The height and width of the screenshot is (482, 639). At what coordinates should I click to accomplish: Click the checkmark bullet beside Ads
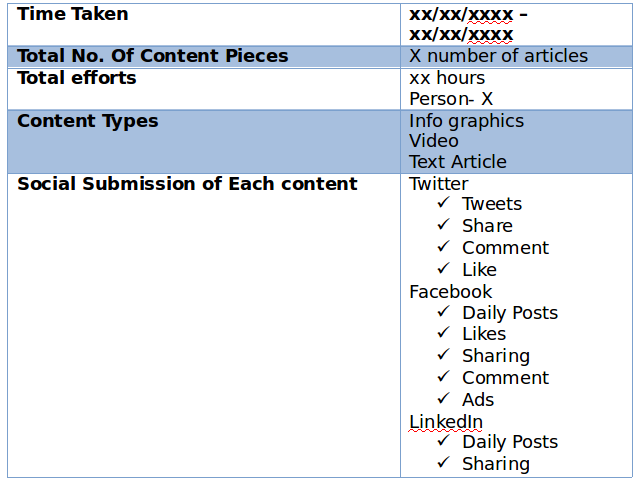pyautogui.click(x=443, y=400)
